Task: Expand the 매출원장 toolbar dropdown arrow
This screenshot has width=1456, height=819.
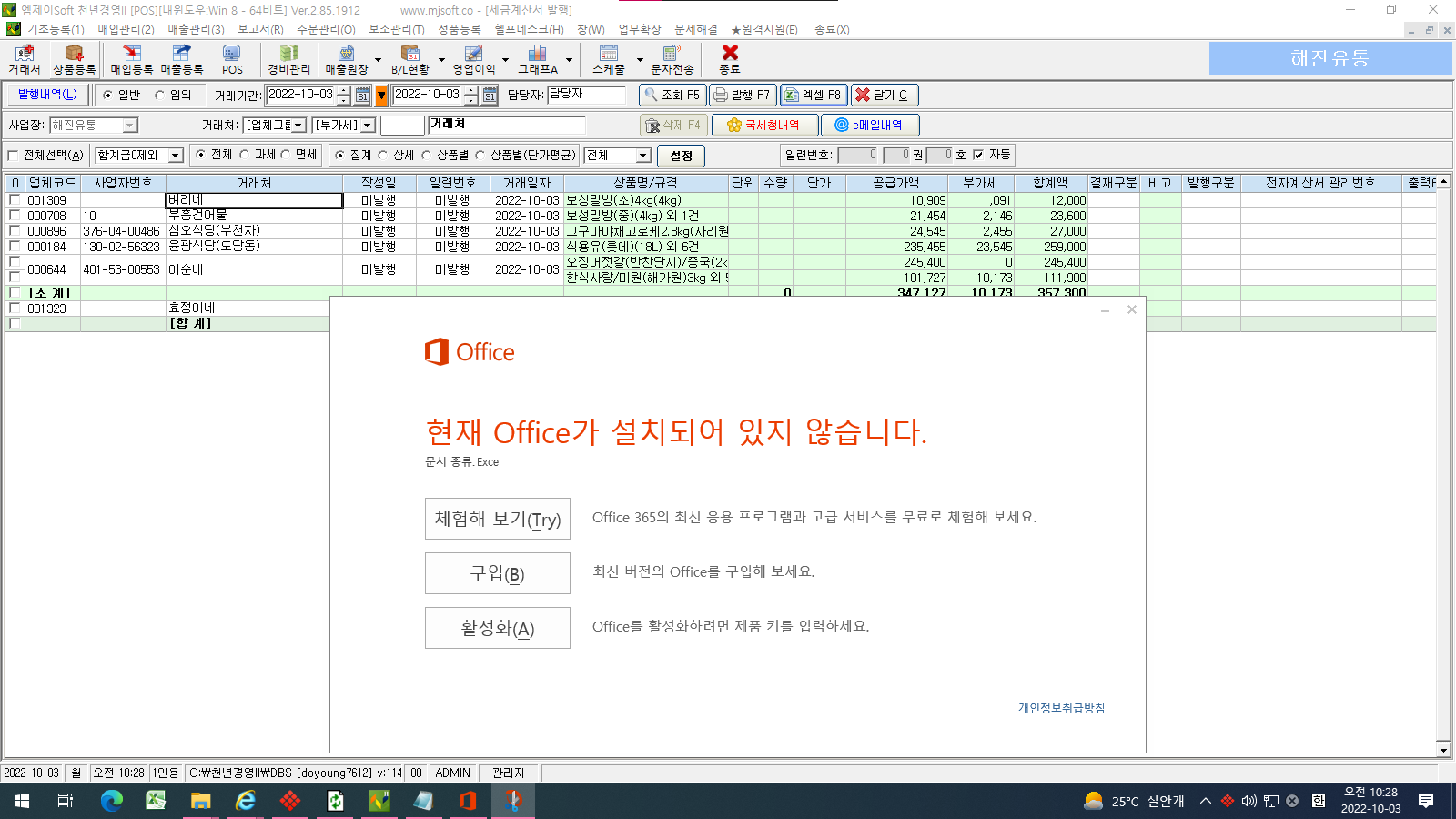Action: [x=378, y=60]
